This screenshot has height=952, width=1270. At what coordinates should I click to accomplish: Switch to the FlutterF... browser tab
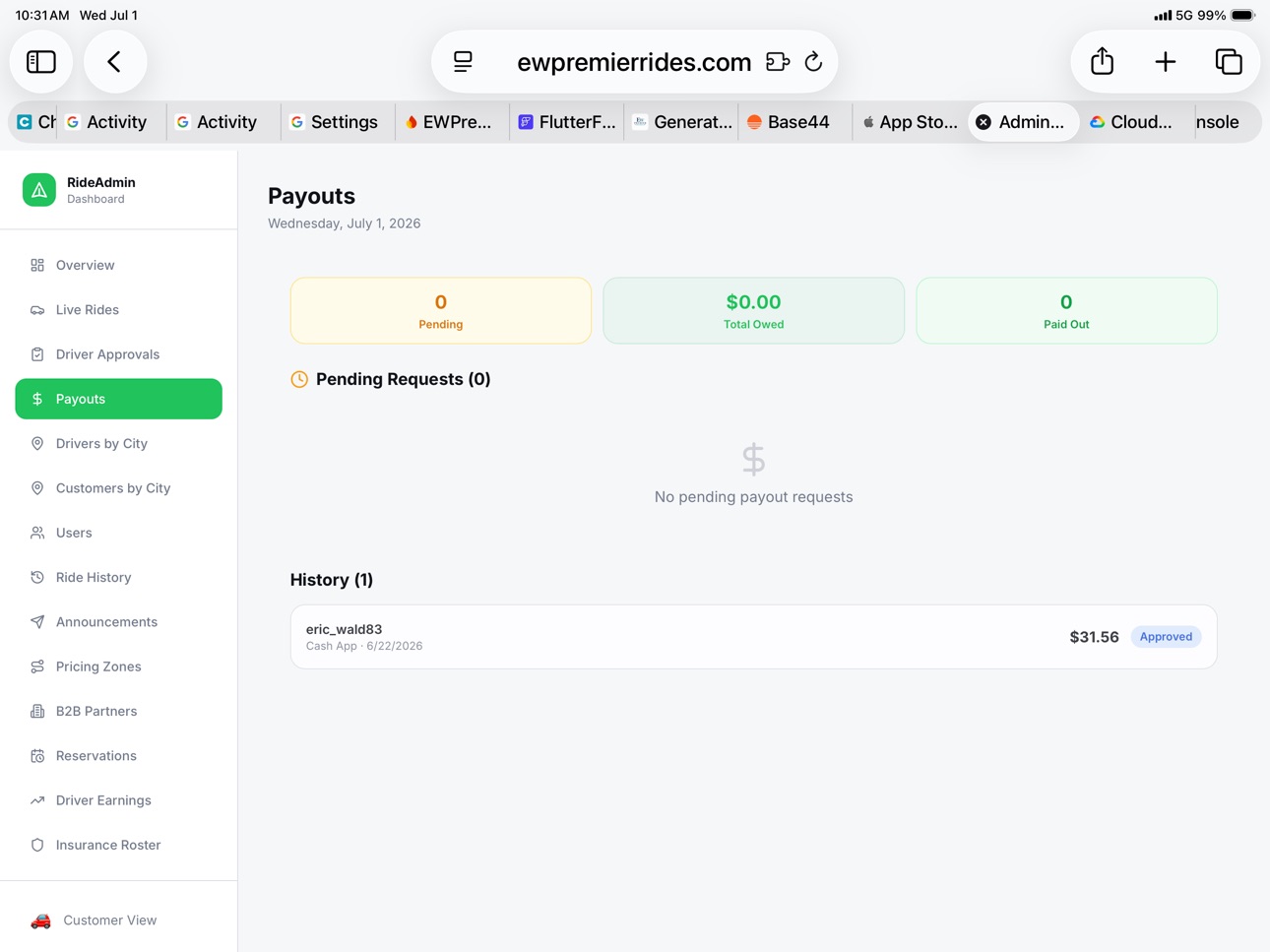click(567, 122)
